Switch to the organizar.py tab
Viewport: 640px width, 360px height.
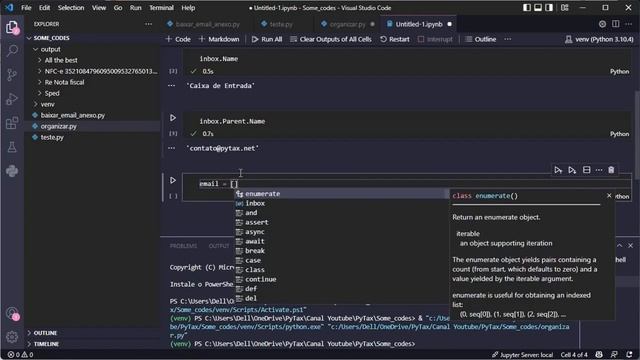(x=347, y=24)
